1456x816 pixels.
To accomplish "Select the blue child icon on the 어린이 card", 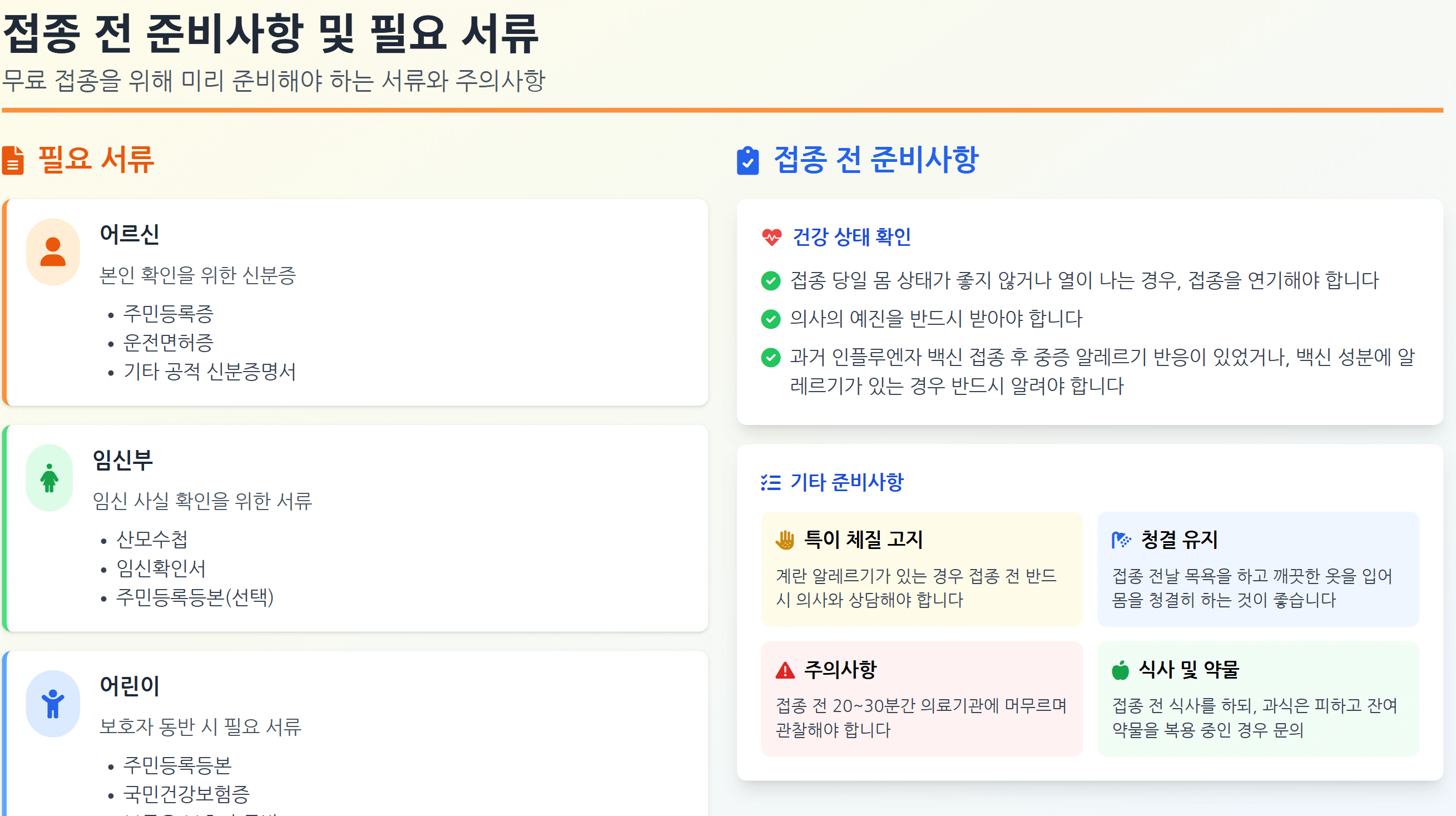I will (x=53, y=703).
